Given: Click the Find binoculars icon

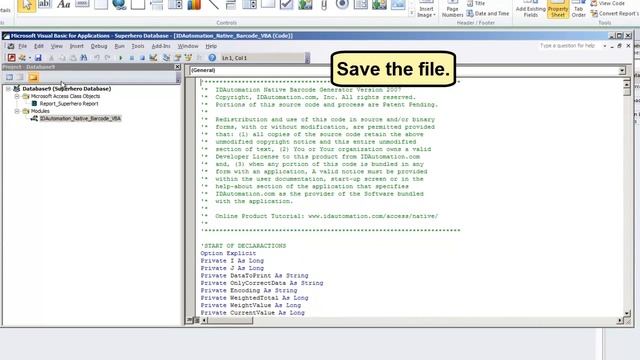Looking at the screenshot, I should [x=84, y=58].
